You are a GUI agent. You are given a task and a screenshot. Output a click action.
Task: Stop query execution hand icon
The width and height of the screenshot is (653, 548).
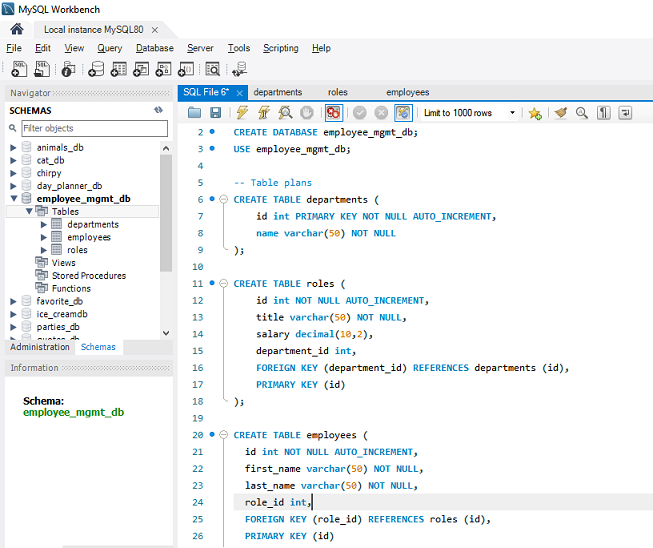[307, 112]
